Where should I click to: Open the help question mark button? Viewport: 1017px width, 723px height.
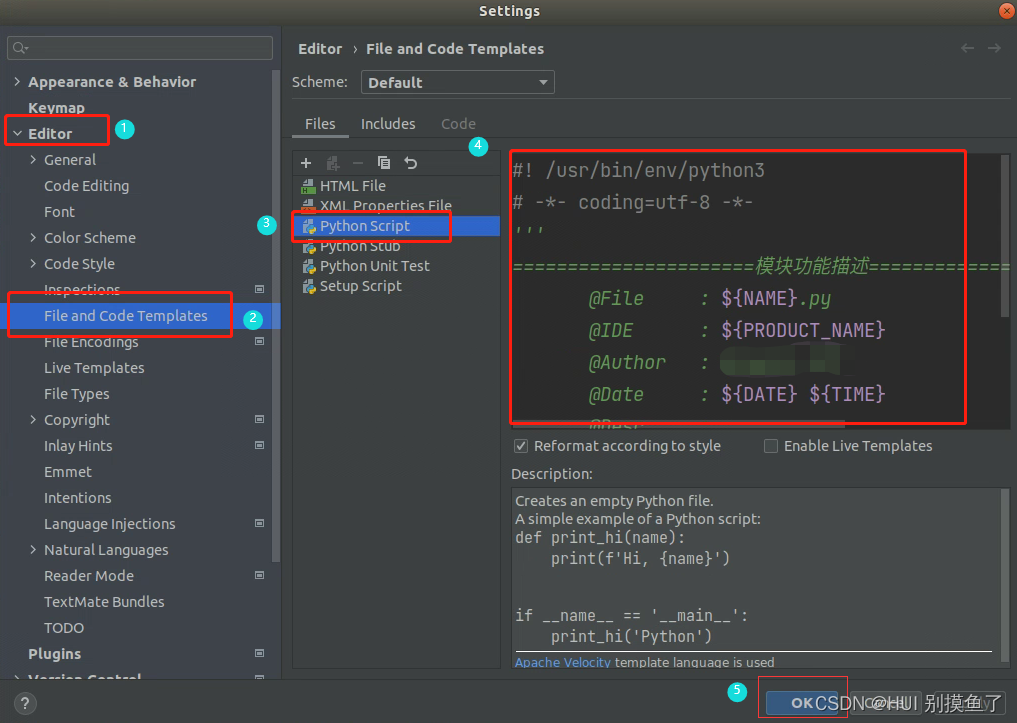[x=25, y=704]
